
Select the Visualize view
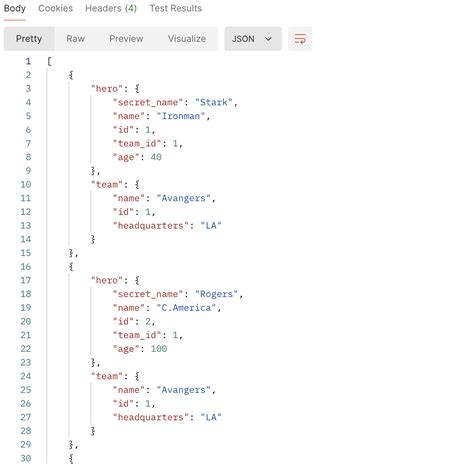(187, 39)
